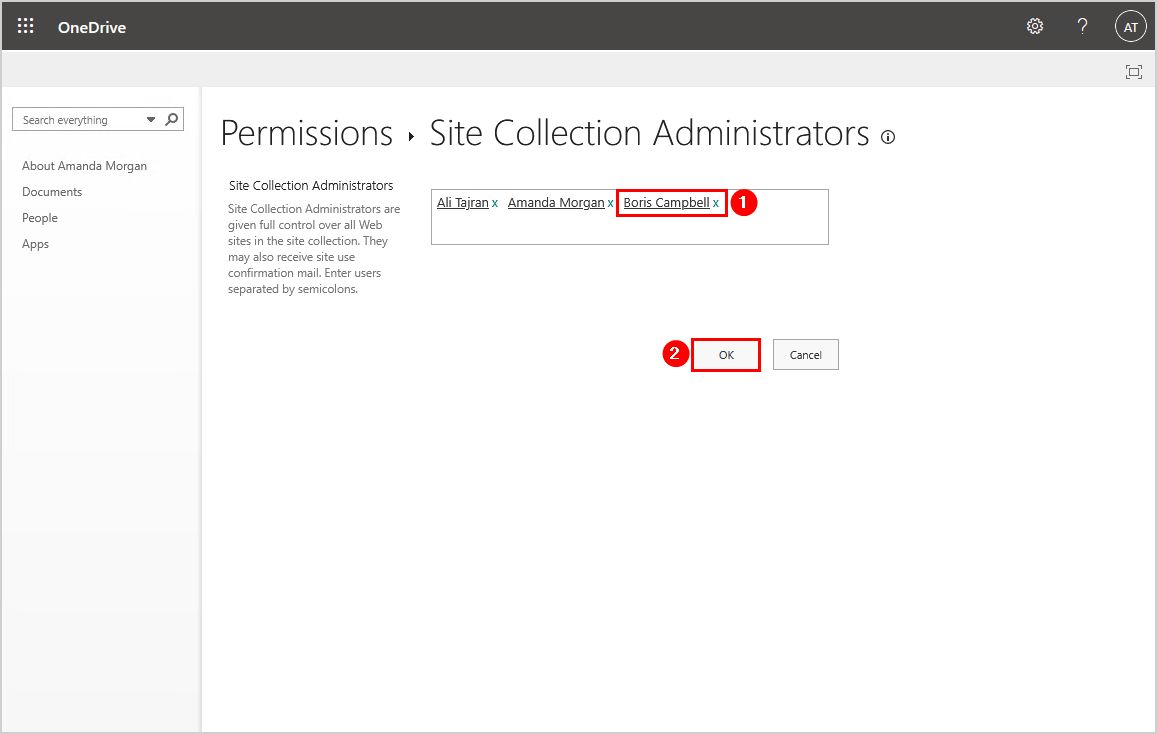Image resolution: width=1157 pixels, height=734 pixels.
Task: Remove Ali Tajran with the x
Action: [495, 203]
